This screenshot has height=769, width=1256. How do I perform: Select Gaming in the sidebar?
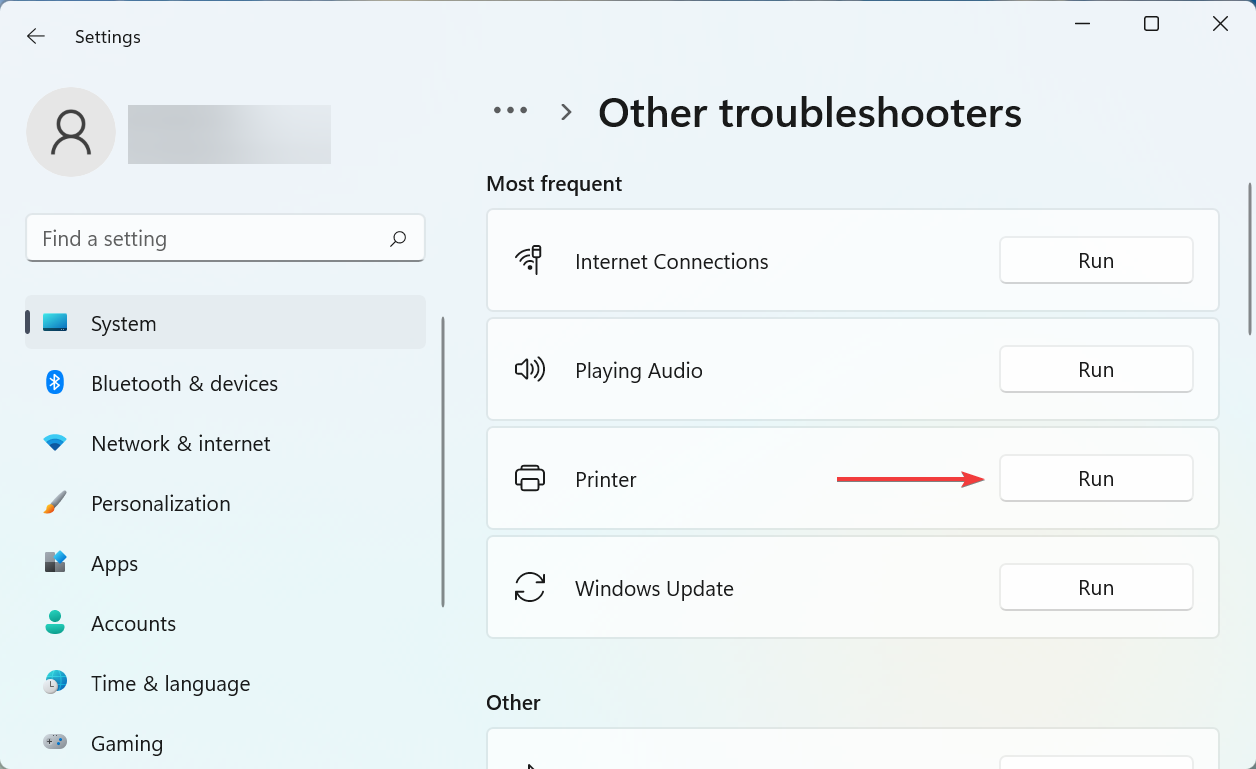pos(225,743)
